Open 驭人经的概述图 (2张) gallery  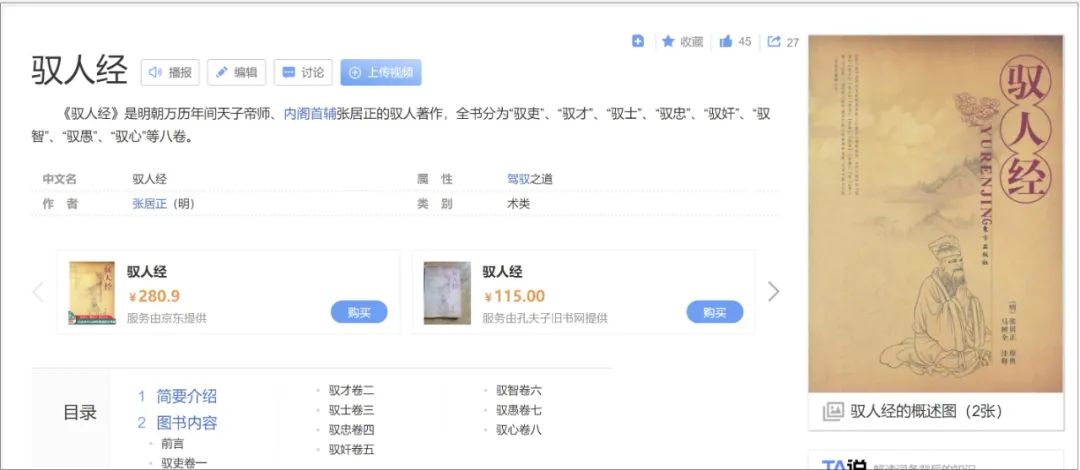[x=926, y=411]
